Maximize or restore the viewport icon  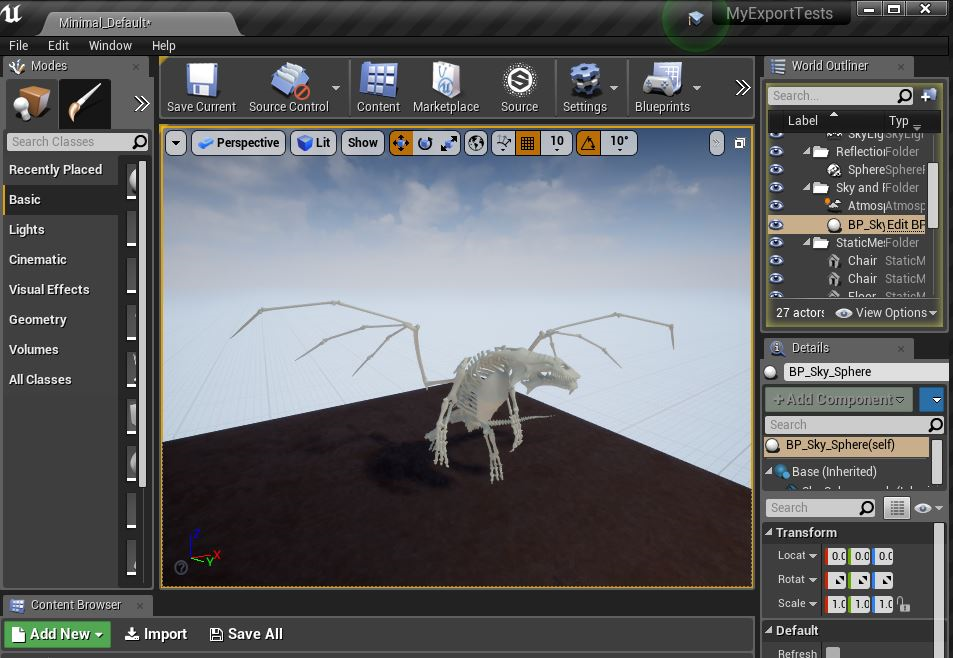click(x=740, y=143)
